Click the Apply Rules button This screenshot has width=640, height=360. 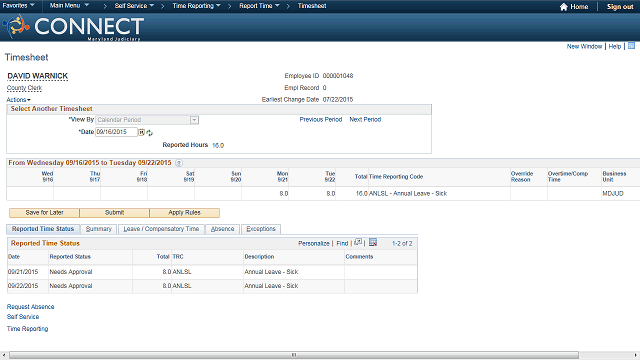[x=184, y=213]
